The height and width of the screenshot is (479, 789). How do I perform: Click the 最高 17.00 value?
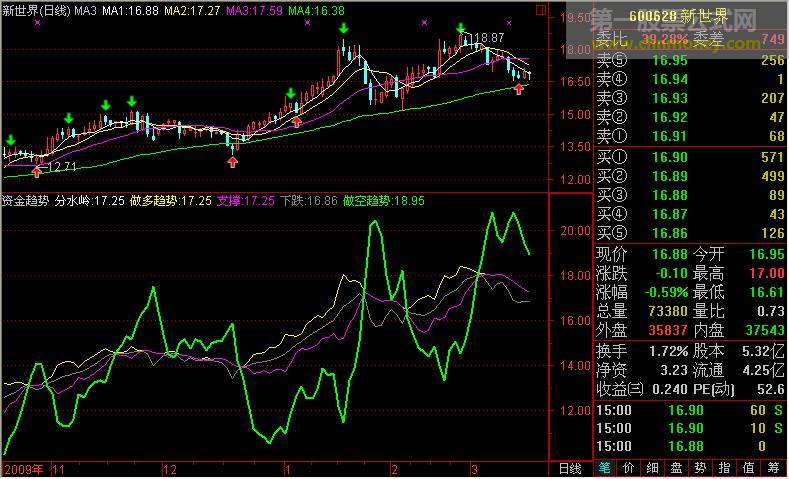tap(767, 273)
